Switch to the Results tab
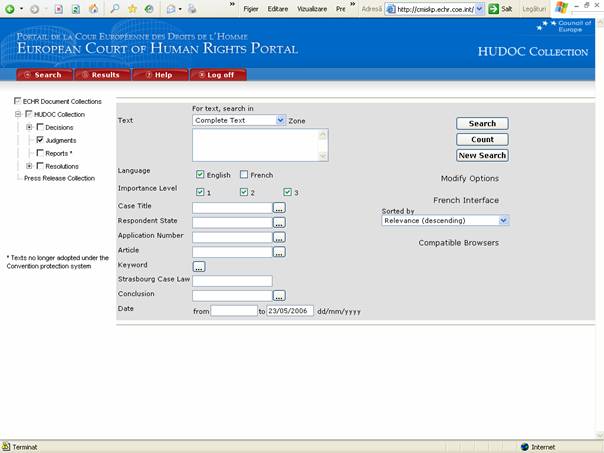This screenshot has height=453, width=604. [102, 75]
